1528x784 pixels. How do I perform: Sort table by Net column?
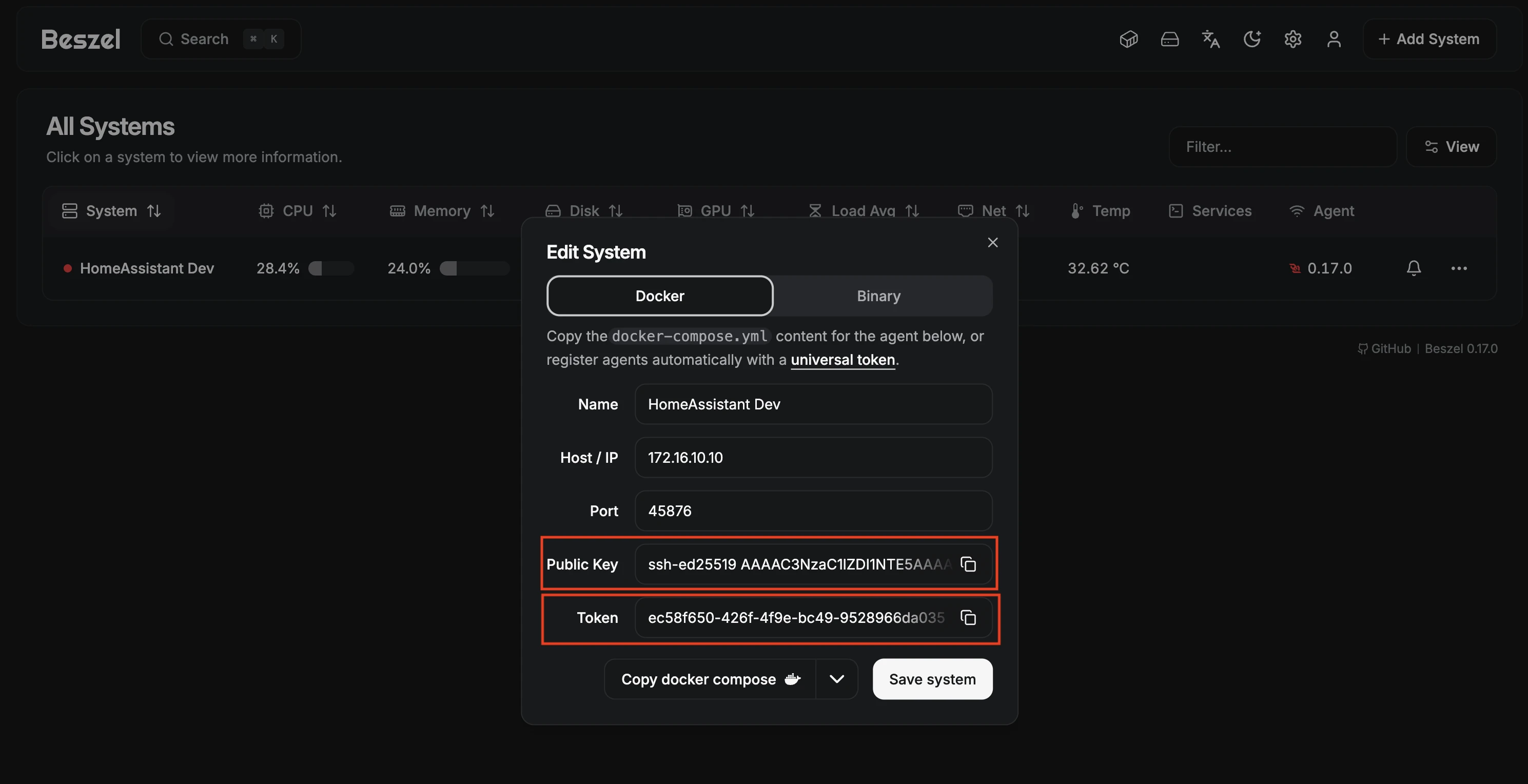(993, 210)
